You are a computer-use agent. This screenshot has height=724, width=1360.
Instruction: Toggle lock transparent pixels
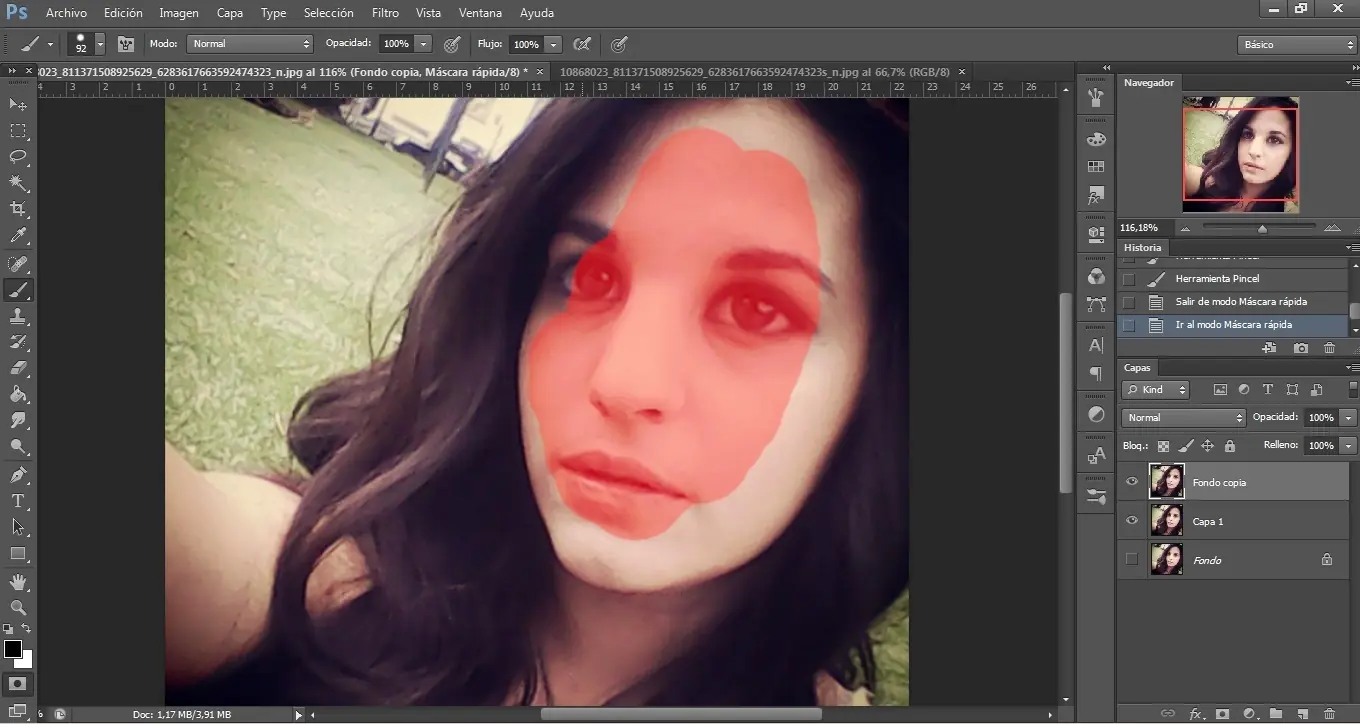1163,446
